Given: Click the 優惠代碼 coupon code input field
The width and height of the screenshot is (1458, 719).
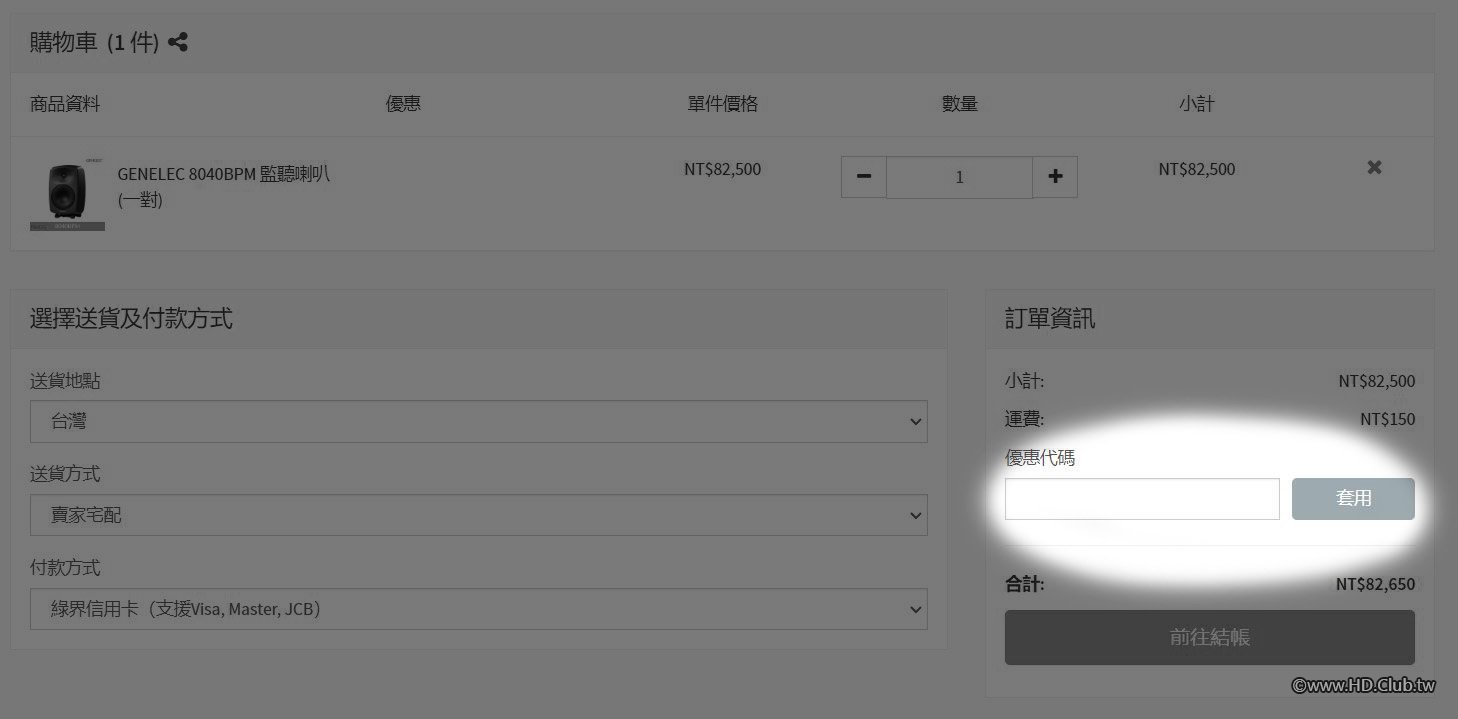Looking at the screenshot, I should click(x=1142, y=499).
